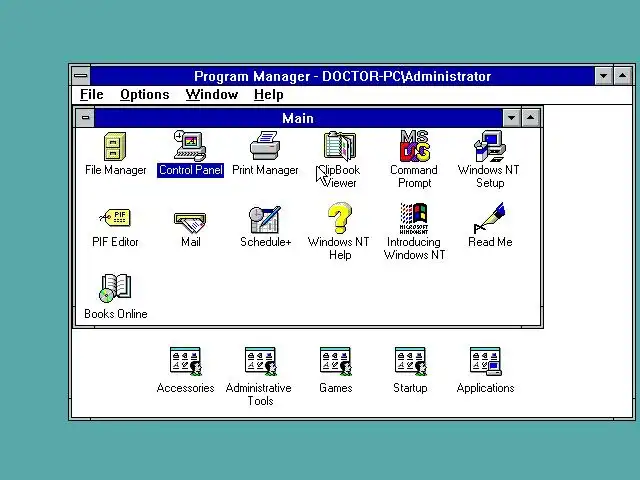Screen dimensions: 640x480
Task: Open the Help menu
Action: click(x=269, y=95)
